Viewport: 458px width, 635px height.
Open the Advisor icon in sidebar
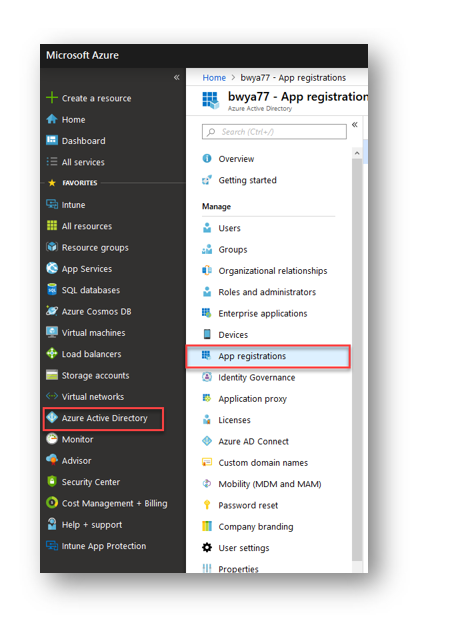pos(52,460)
